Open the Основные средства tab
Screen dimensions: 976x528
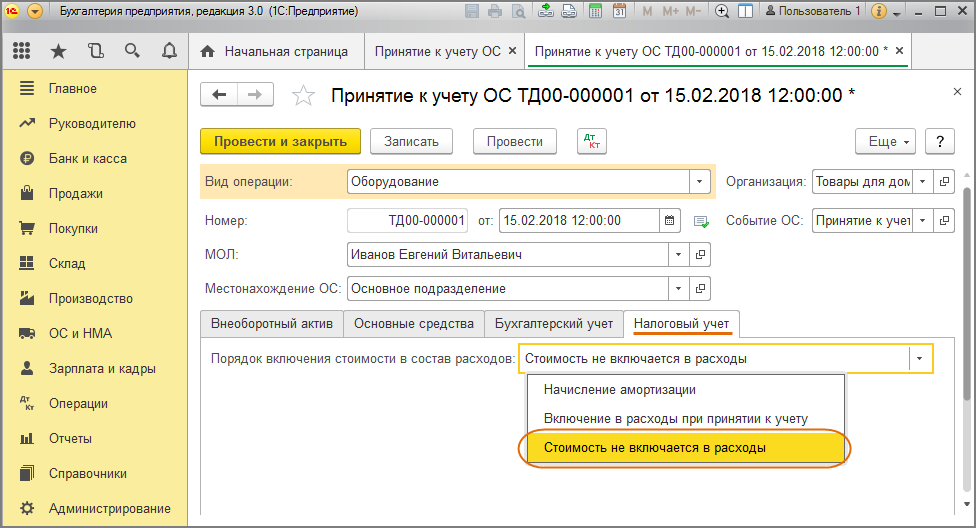click(414, 323)
